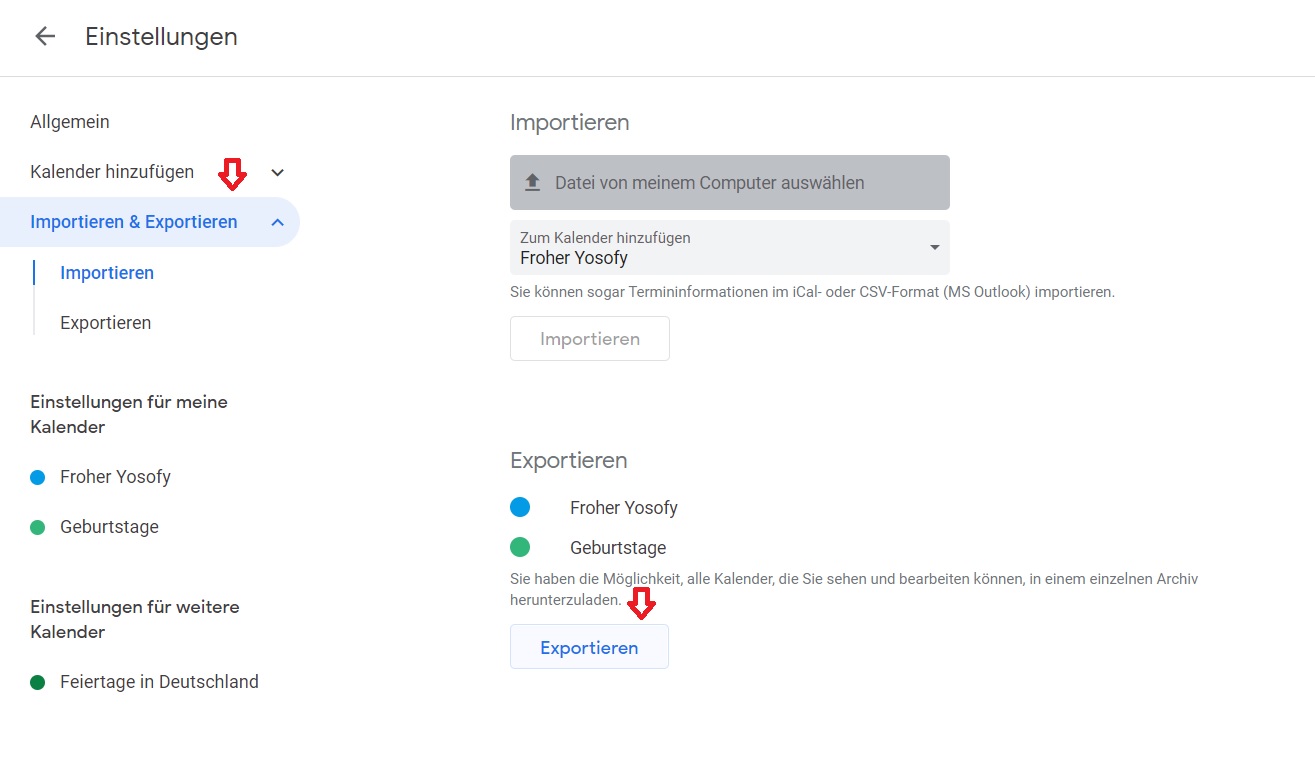Click the archive download description text

(x=854, y=589)
